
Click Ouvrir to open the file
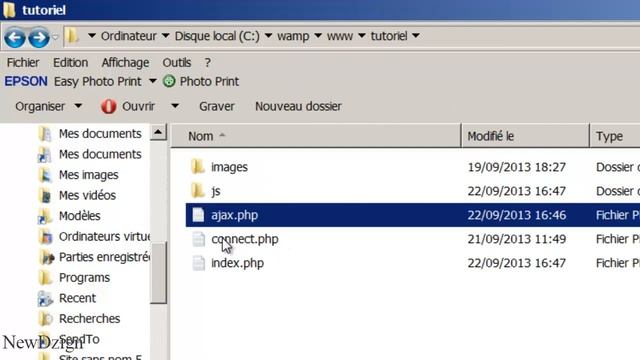pos(138,107)
